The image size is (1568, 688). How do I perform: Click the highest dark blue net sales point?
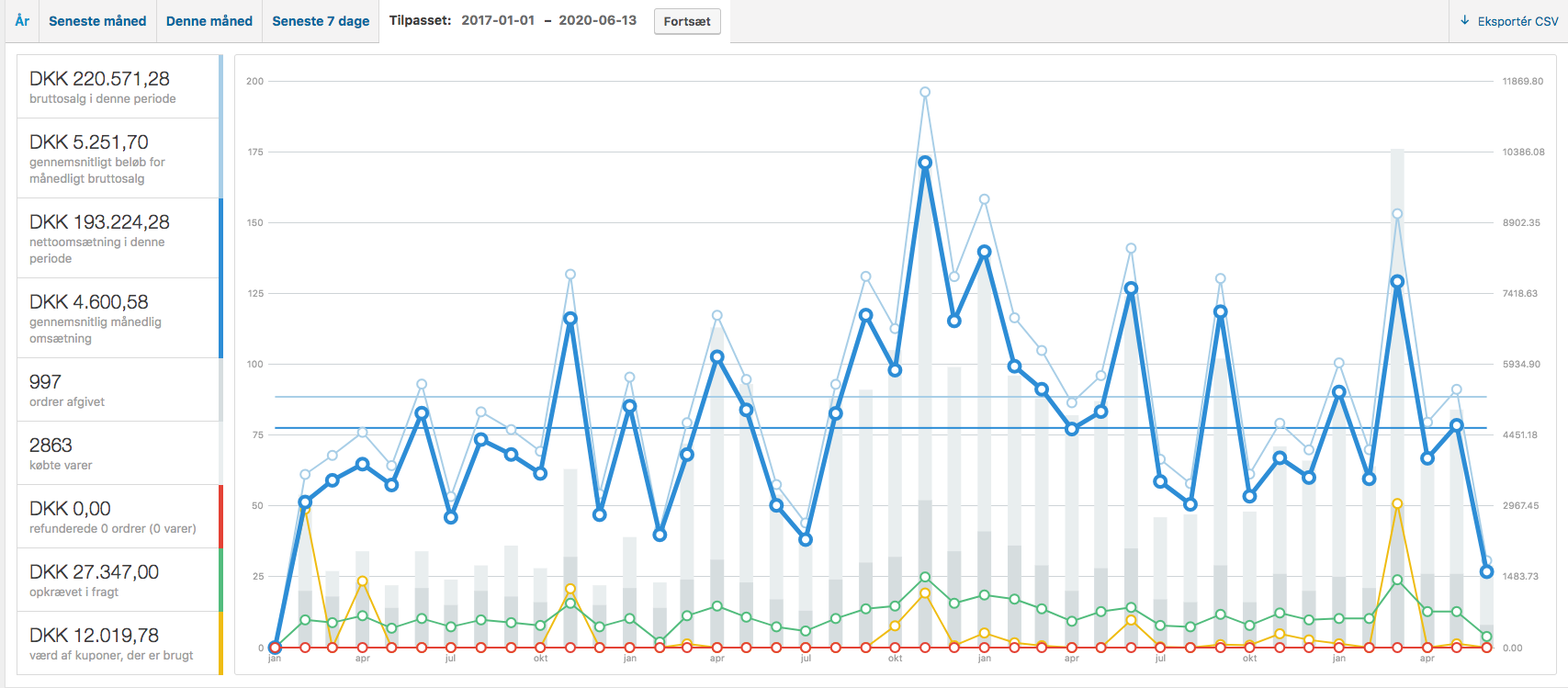click(925, 163)
